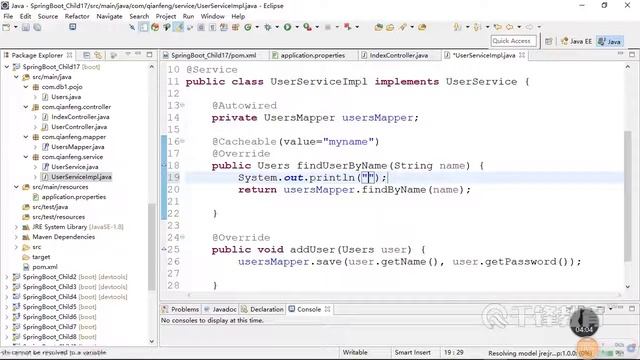Screen dimensions: 640x360
Task: Click the Search flashlight toolbar icon
Action: (402, 27)
